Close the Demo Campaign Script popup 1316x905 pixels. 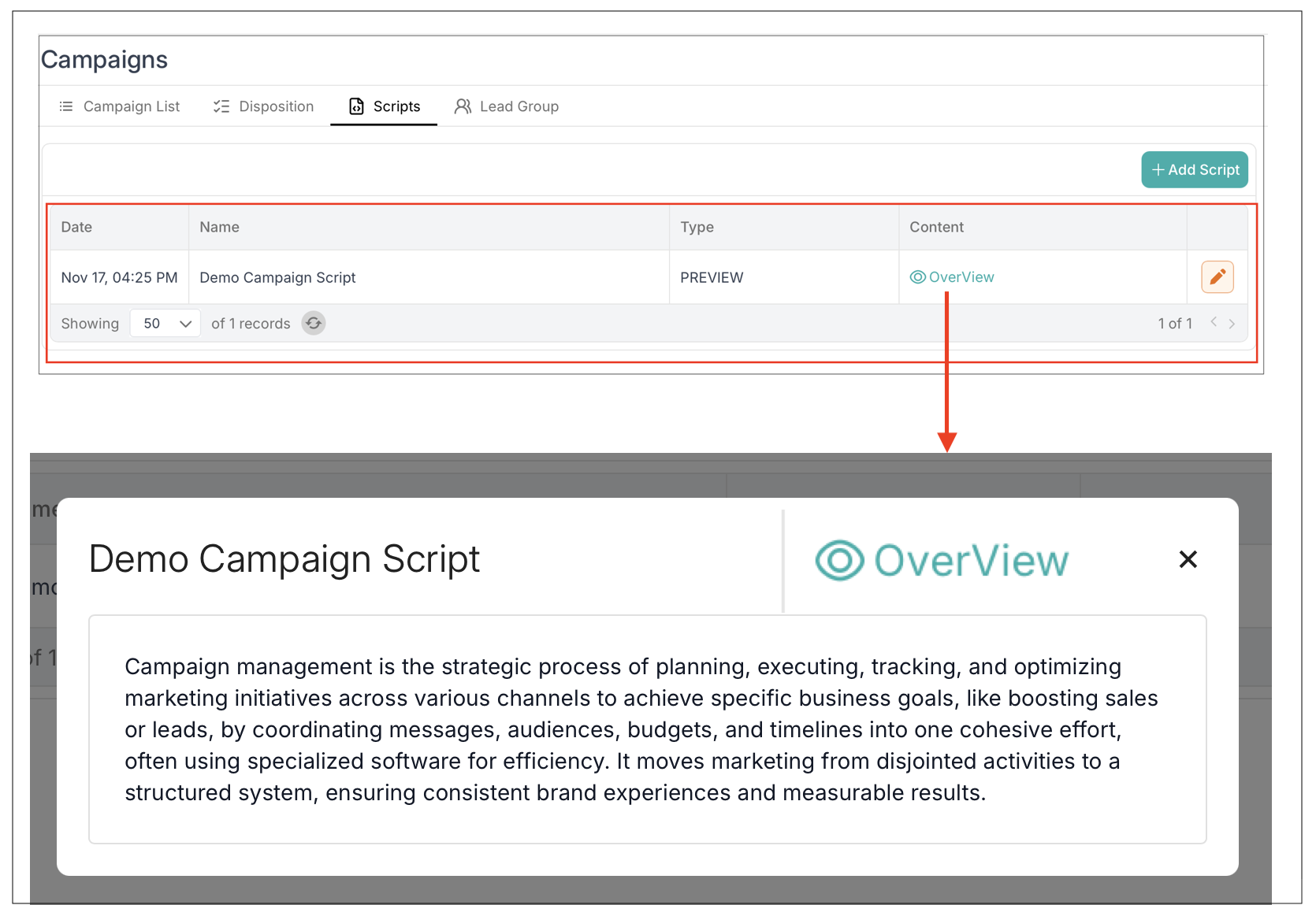1188,559
